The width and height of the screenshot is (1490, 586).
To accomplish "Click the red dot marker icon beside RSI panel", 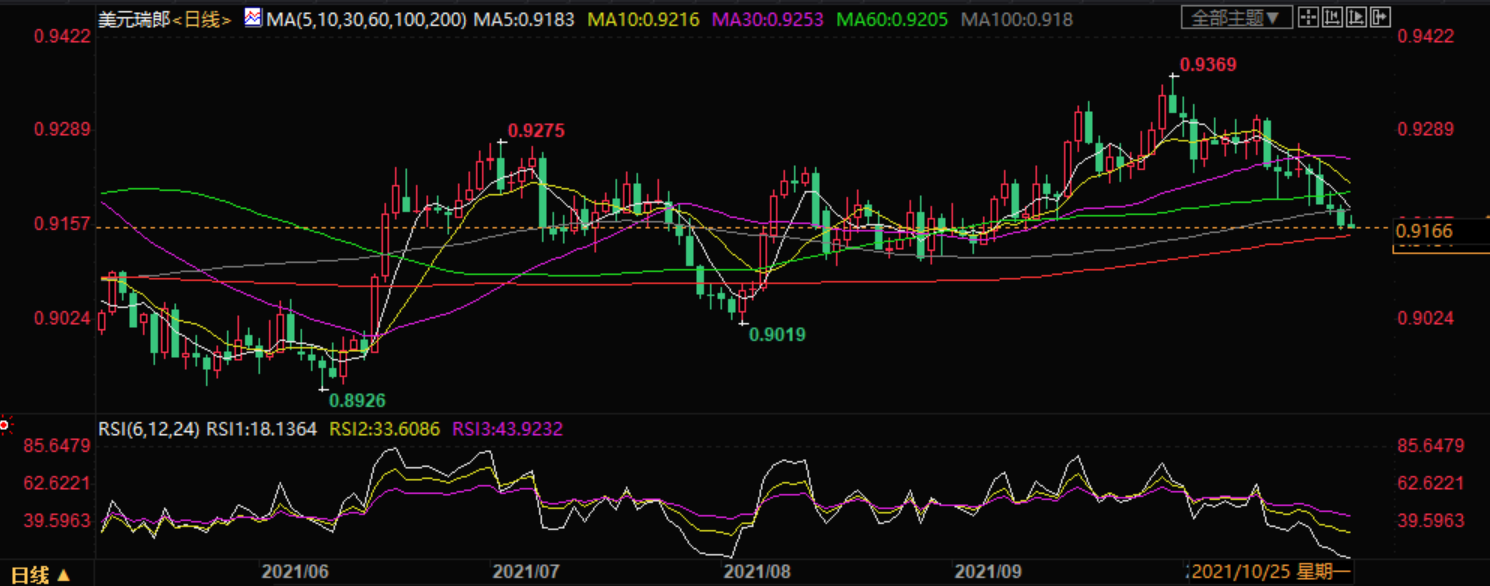I will [x=4, y=426].
